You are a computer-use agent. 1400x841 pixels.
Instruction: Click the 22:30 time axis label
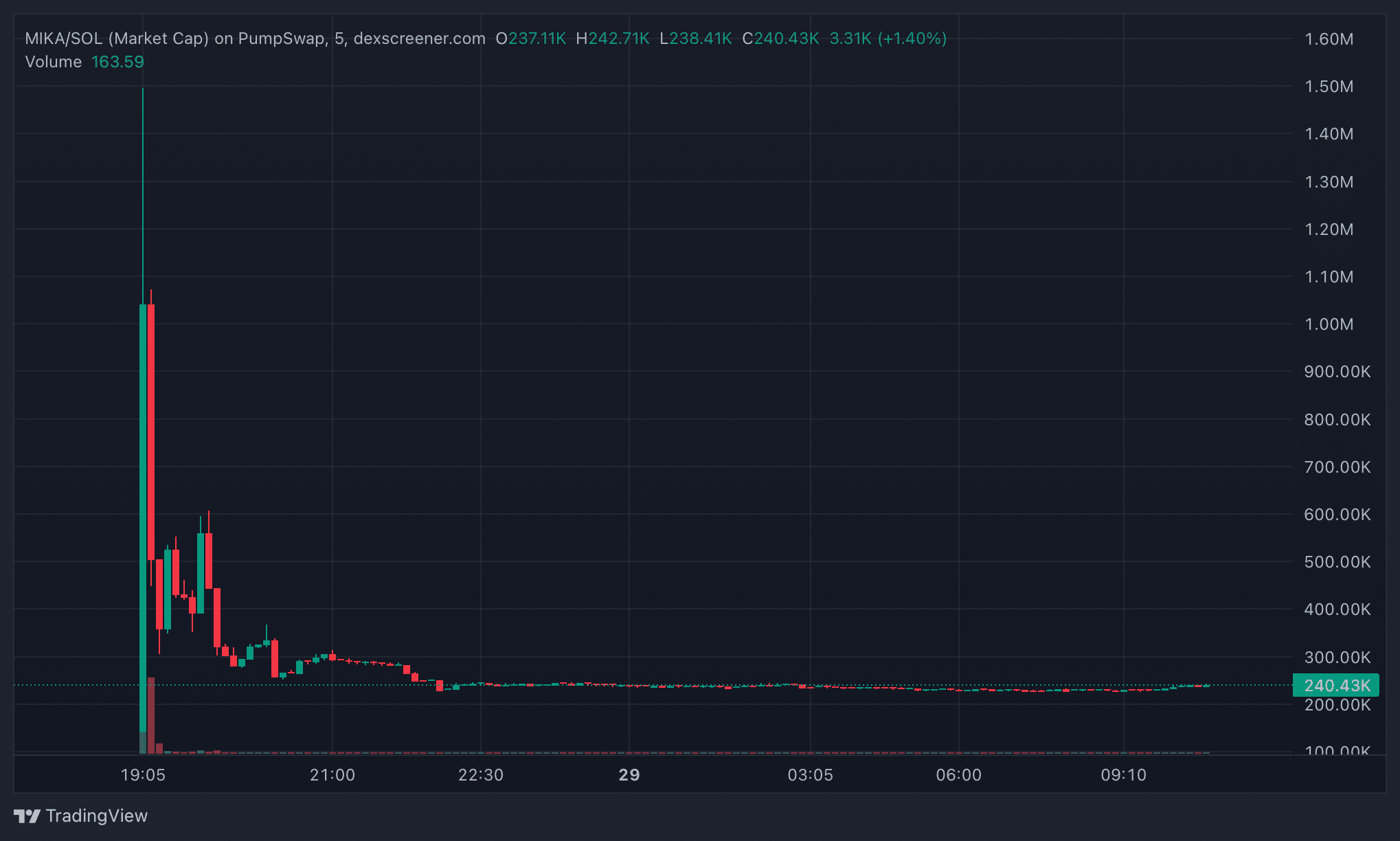(x=481, y=775)
